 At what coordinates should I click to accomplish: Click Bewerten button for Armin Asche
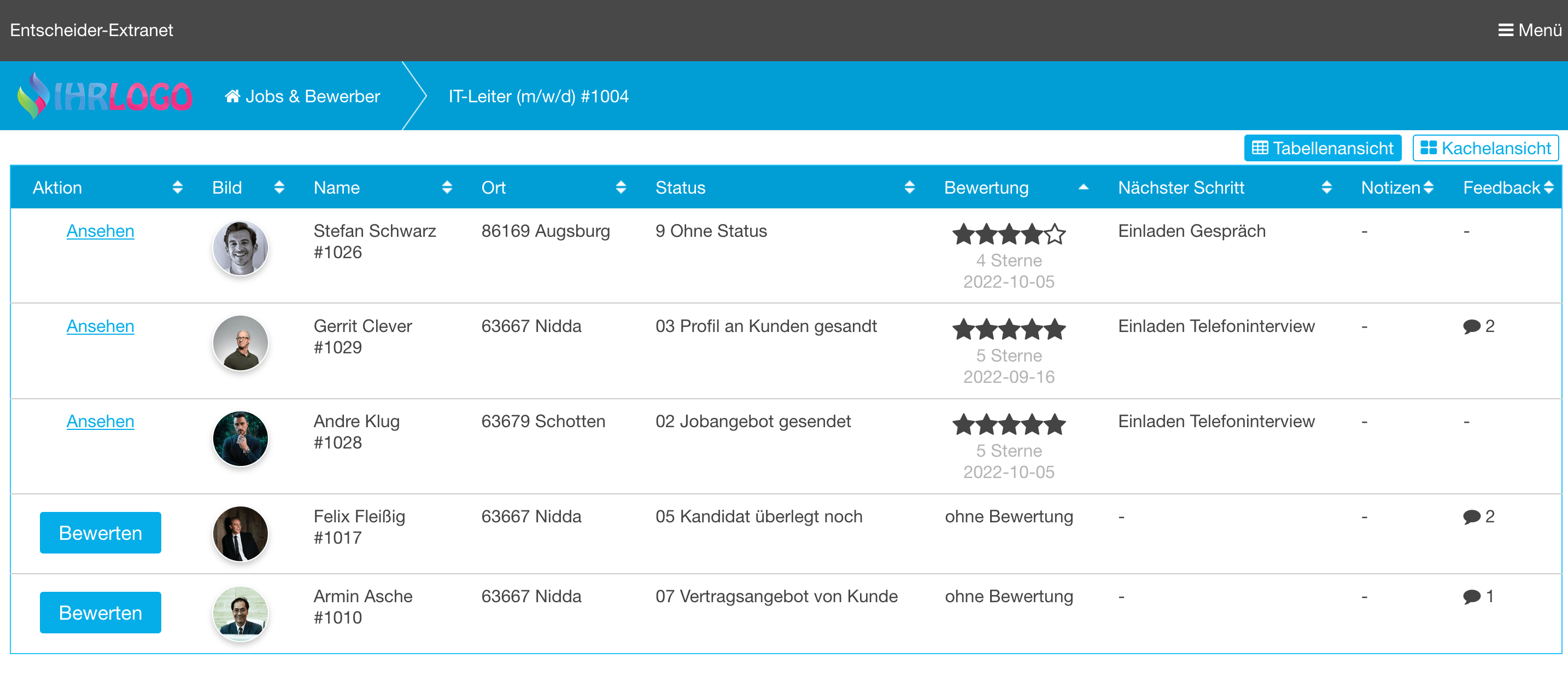pyautogui.click(x=101, y=613)
